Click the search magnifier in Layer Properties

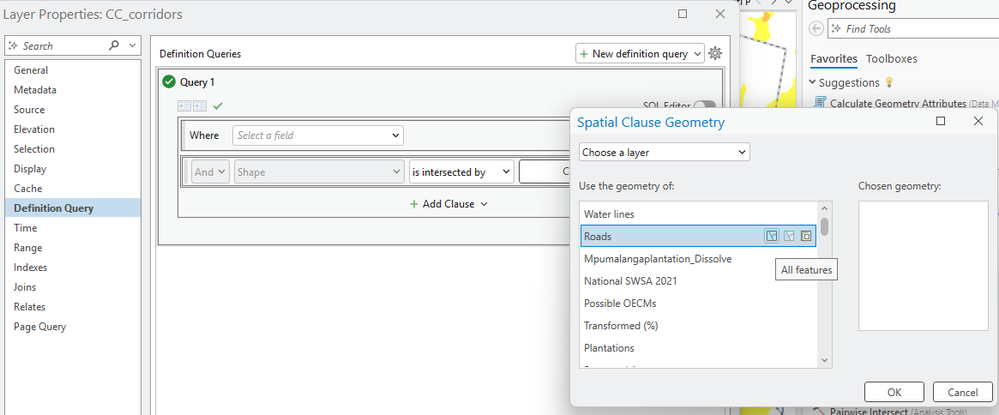pos(114,45)
